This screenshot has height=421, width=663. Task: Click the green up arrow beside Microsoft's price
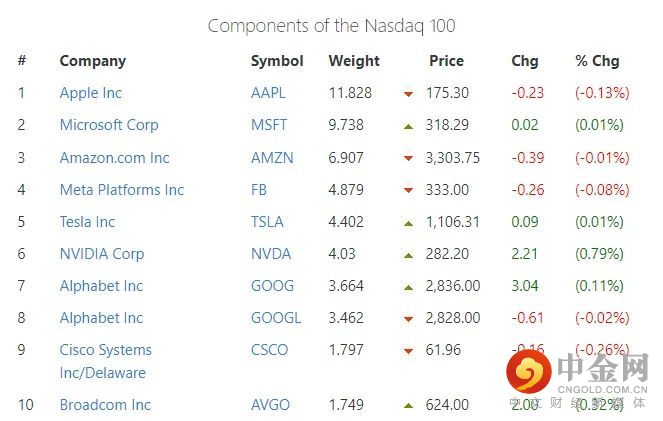[x=408, y=126]
